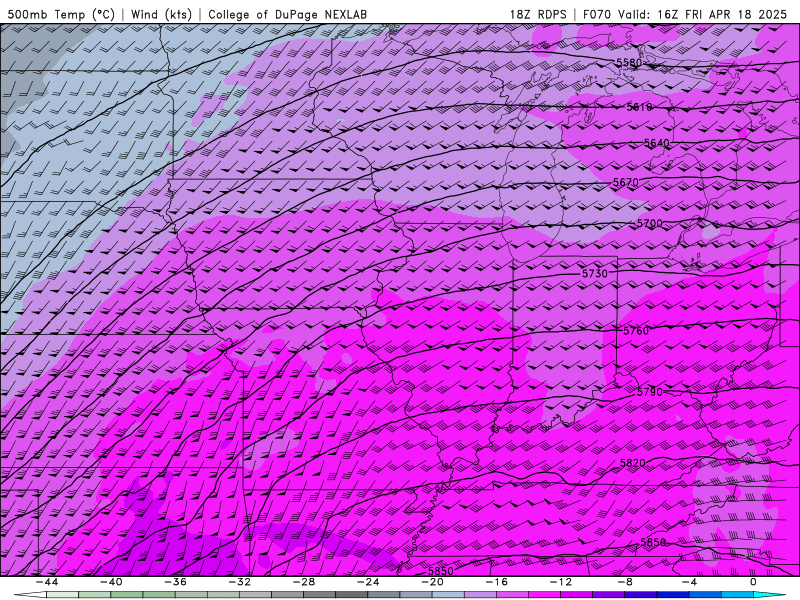Click the -4 color scale tick label
800x600 pixels.
(690, 582)
